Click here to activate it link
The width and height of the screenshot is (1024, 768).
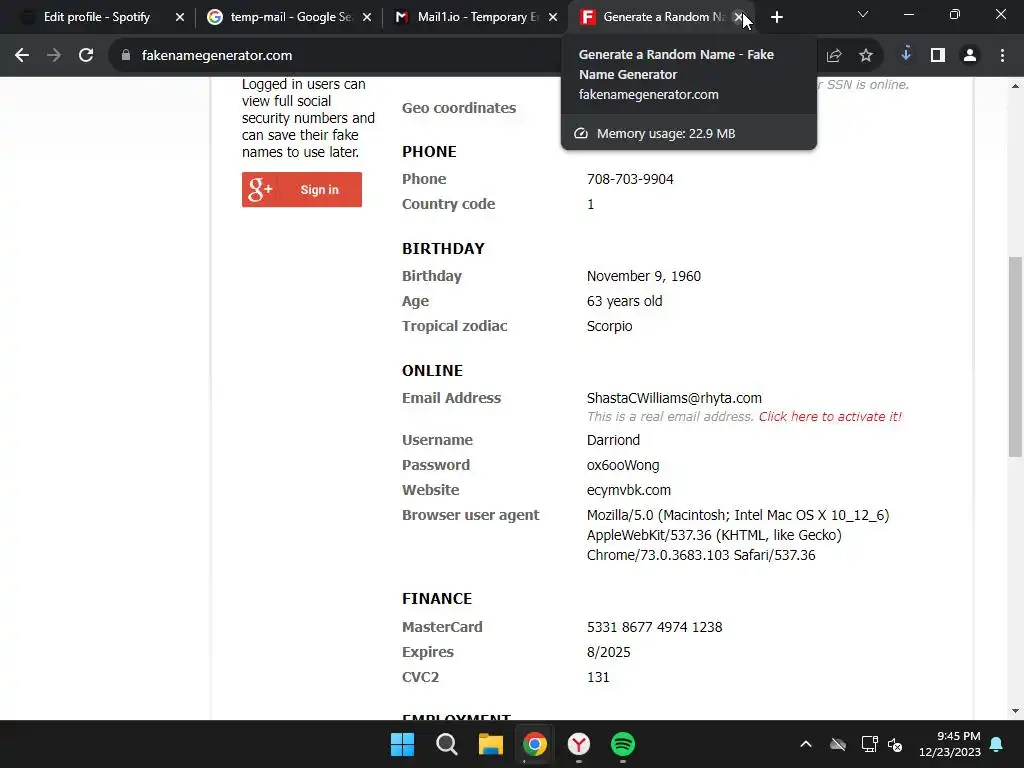pyautogui.click(x=829, y=417)
